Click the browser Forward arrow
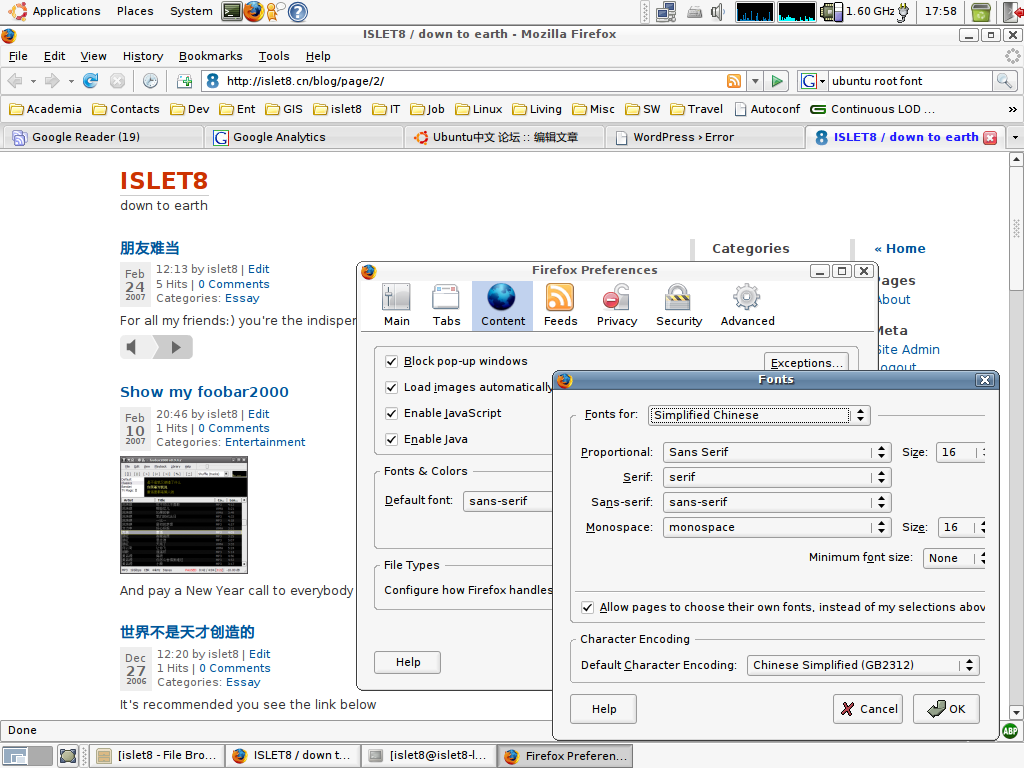The width and height of the screenshot is (1024, 768). pyautogui.click(x=52, y=81)
